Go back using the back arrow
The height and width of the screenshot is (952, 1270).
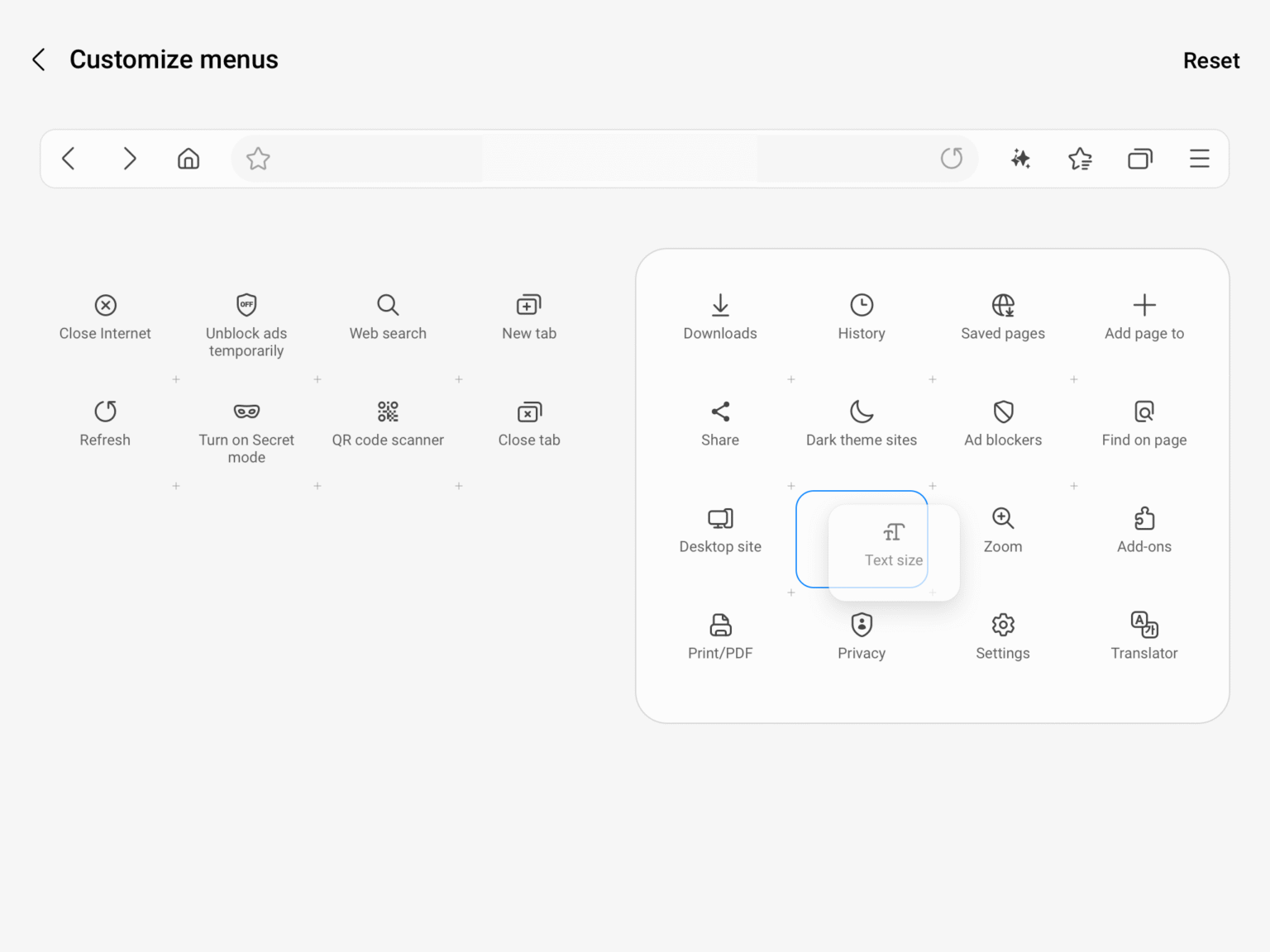point(38,59)
